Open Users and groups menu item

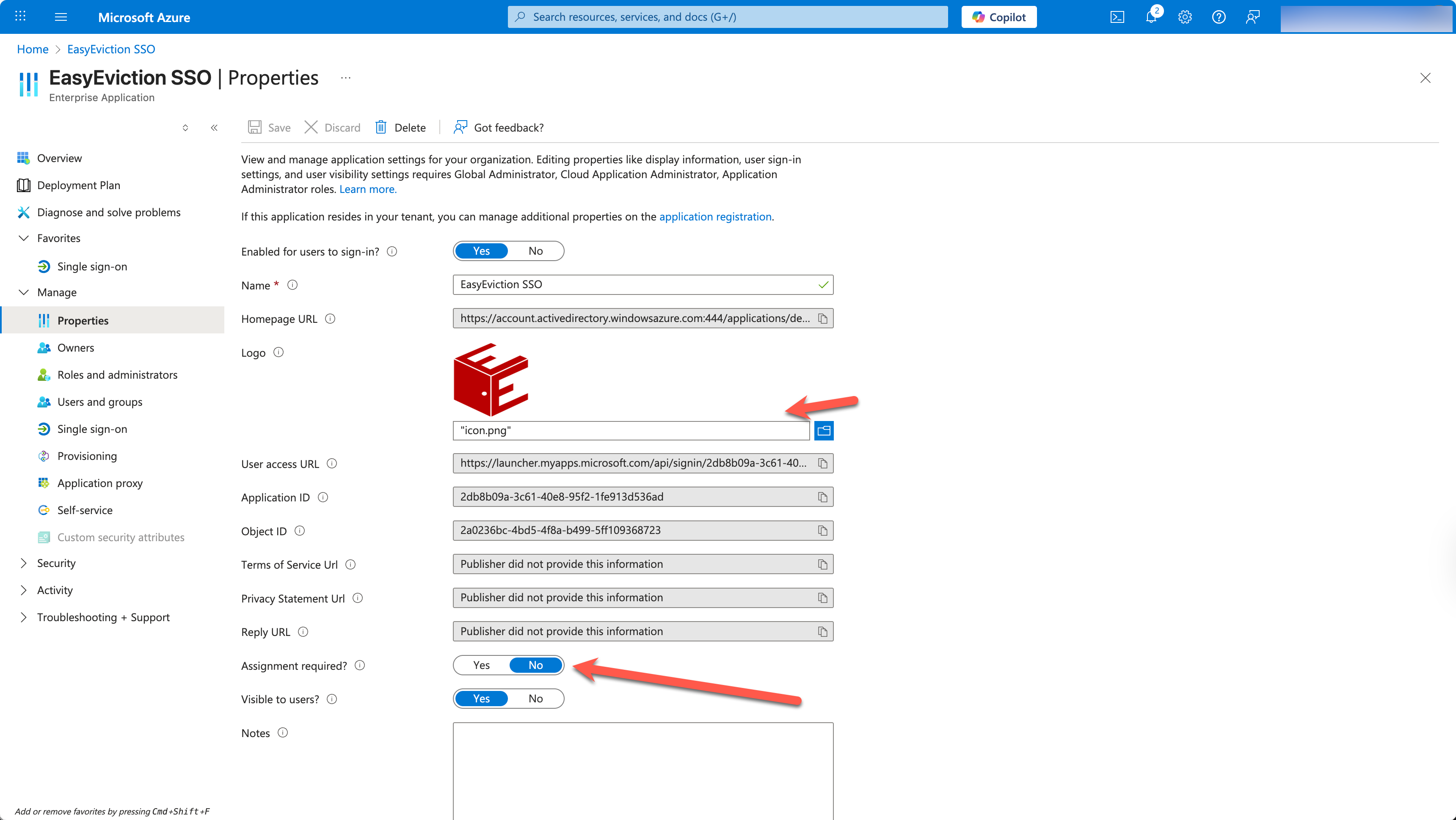tap(99, 402)
